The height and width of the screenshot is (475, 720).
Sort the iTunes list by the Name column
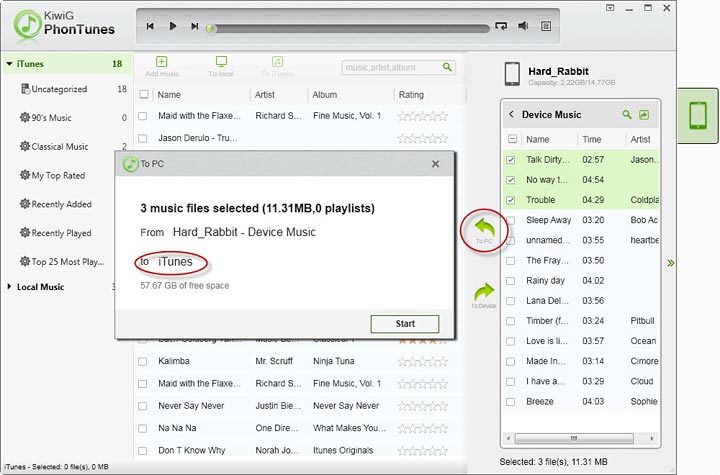[x=169, y=95]
